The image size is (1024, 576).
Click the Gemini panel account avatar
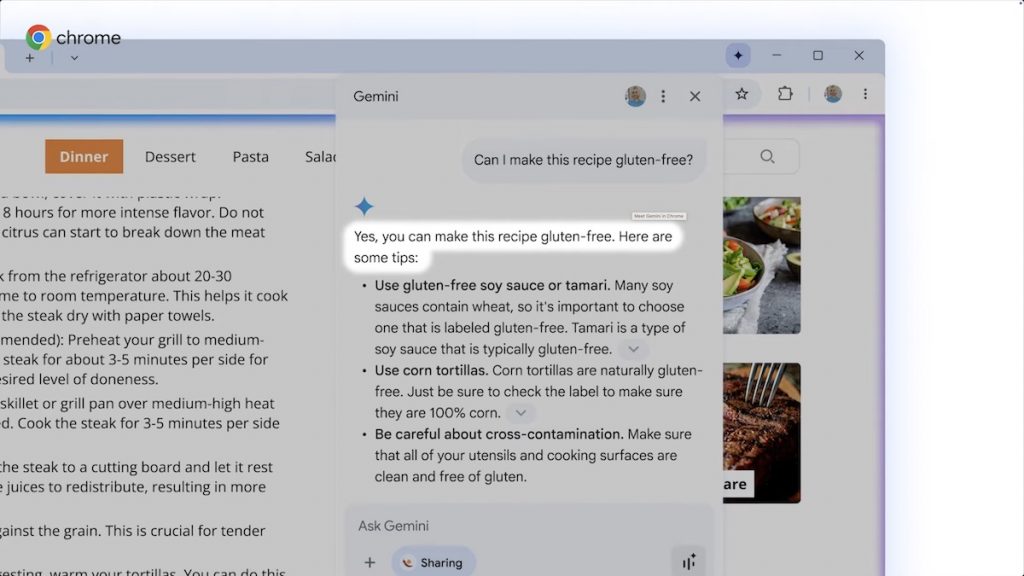coord(635,96)
